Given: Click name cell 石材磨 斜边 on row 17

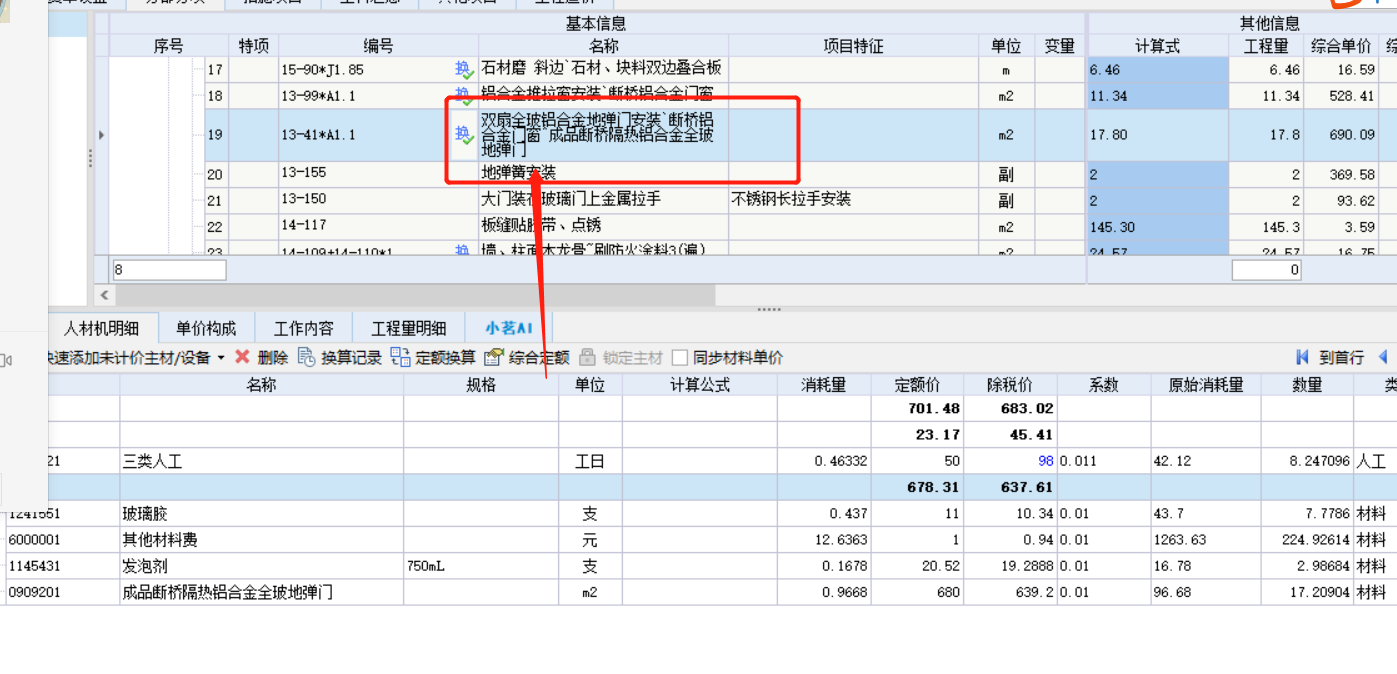Looking at the screenshot, I should 603,70.
